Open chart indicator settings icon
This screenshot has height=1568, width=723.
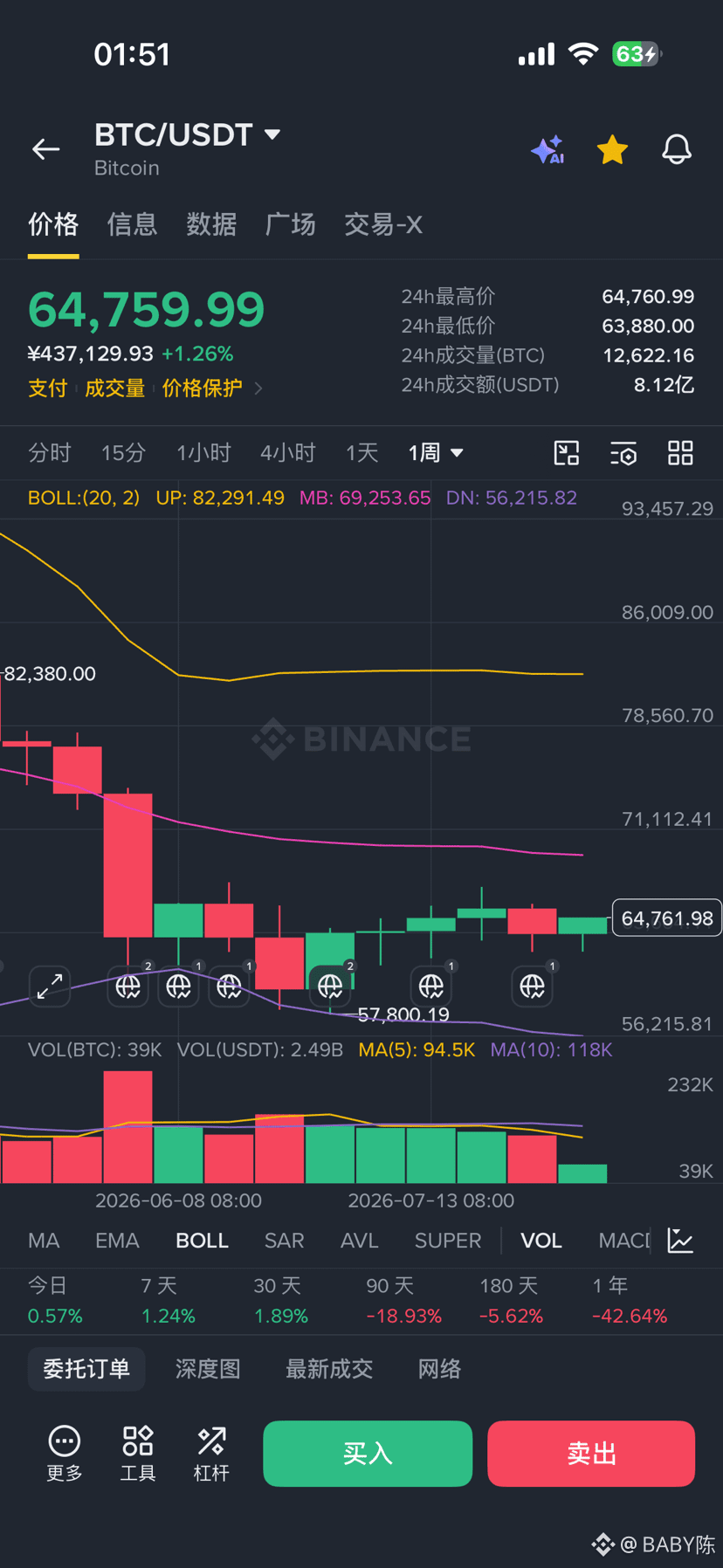(x=623, y=453)
